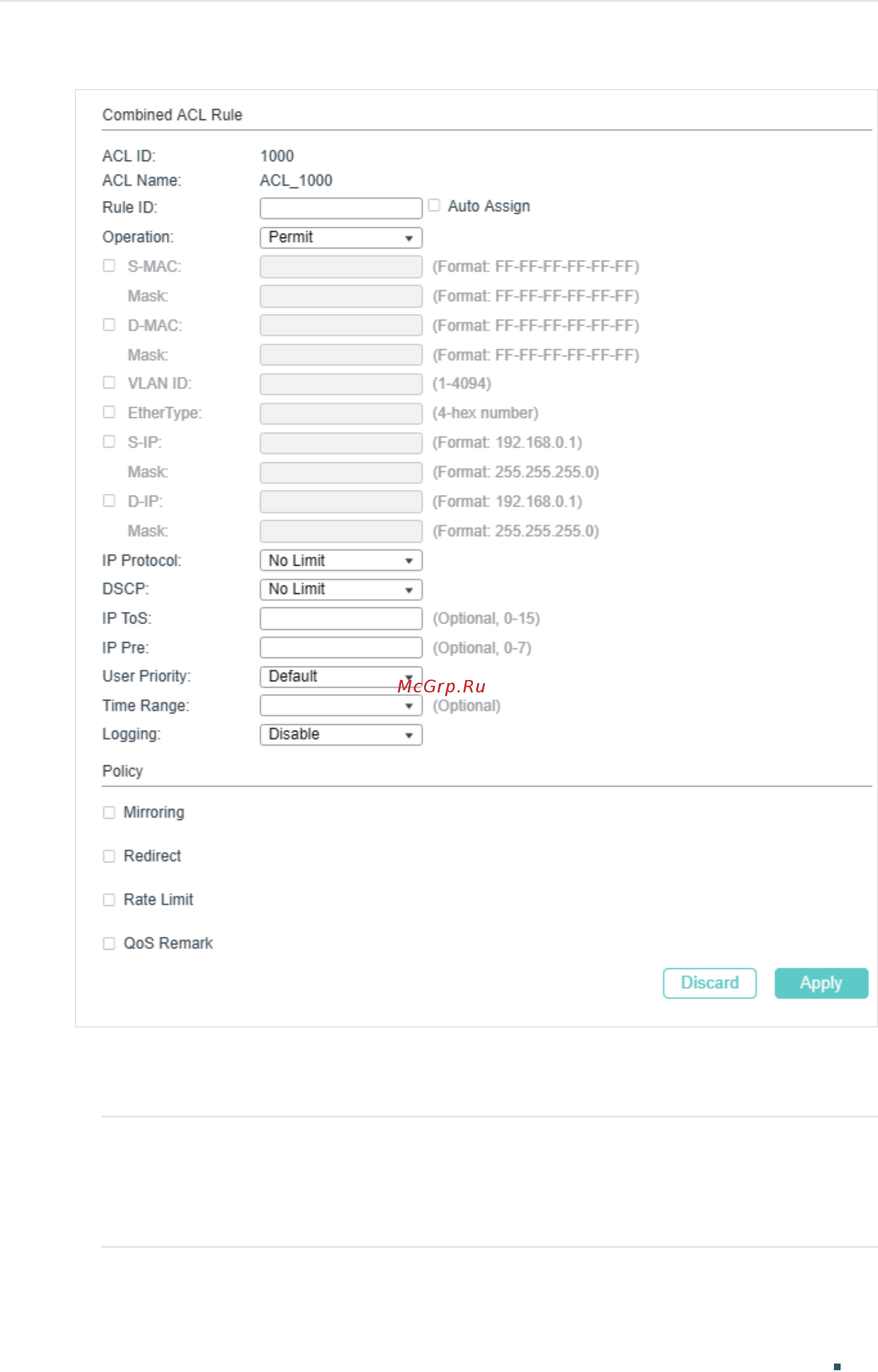The width and height of the screenshot is (878, 1372).
Task: Click inside the Rule ID input field
Action: (340, 207)
